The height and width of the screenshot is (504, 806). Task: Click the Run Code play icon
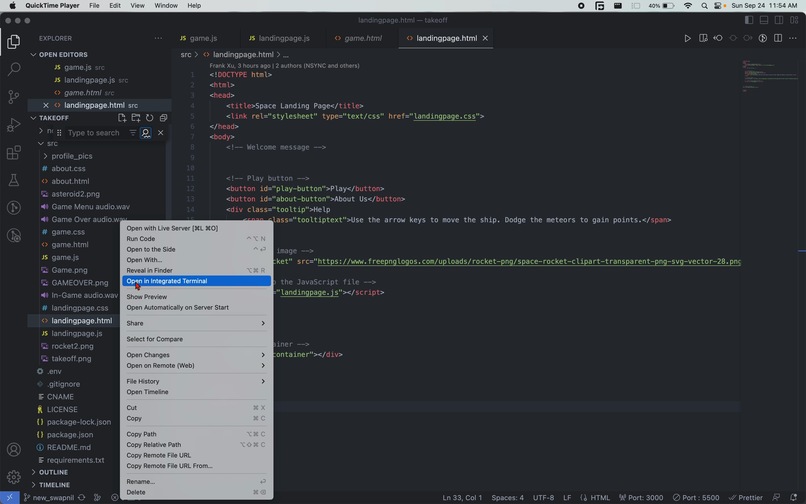[687, 38]
